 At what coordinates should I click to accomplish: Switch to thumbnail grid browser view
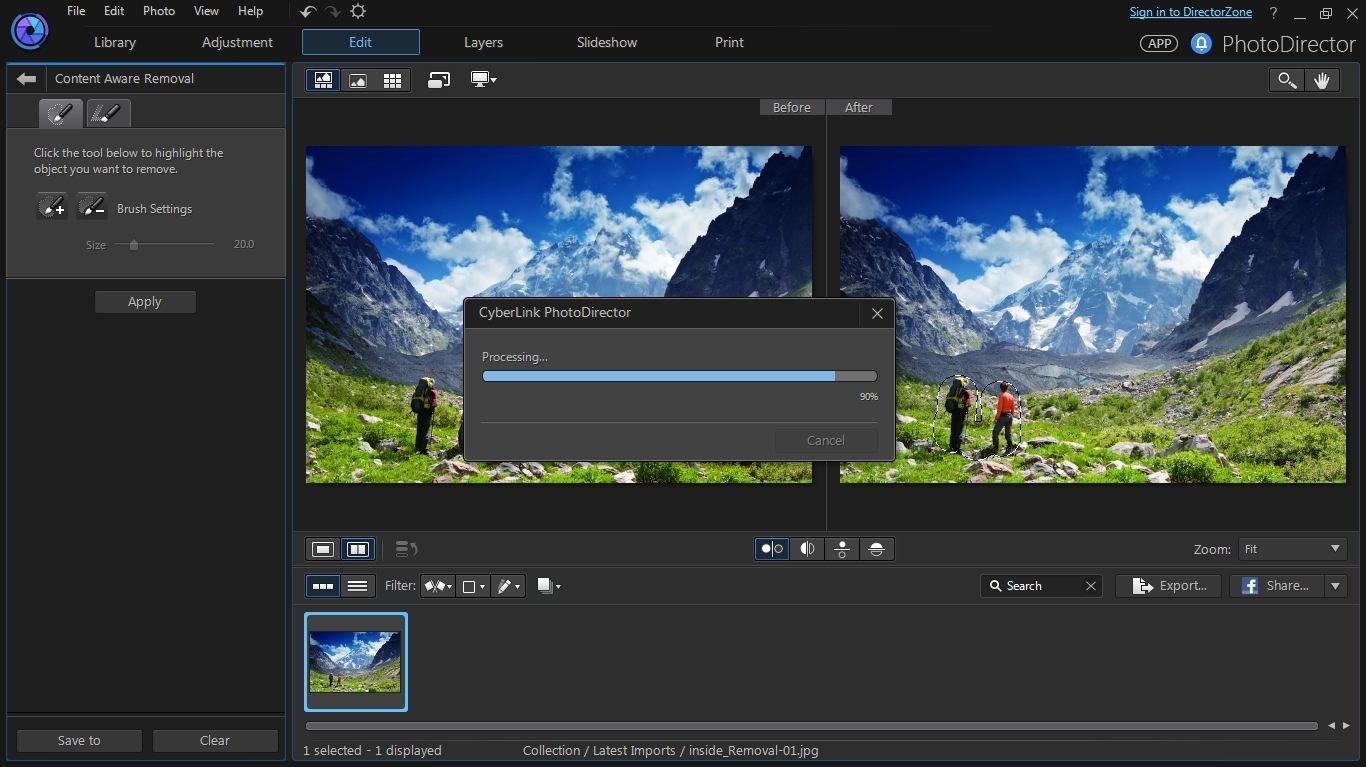coord(392,81)
